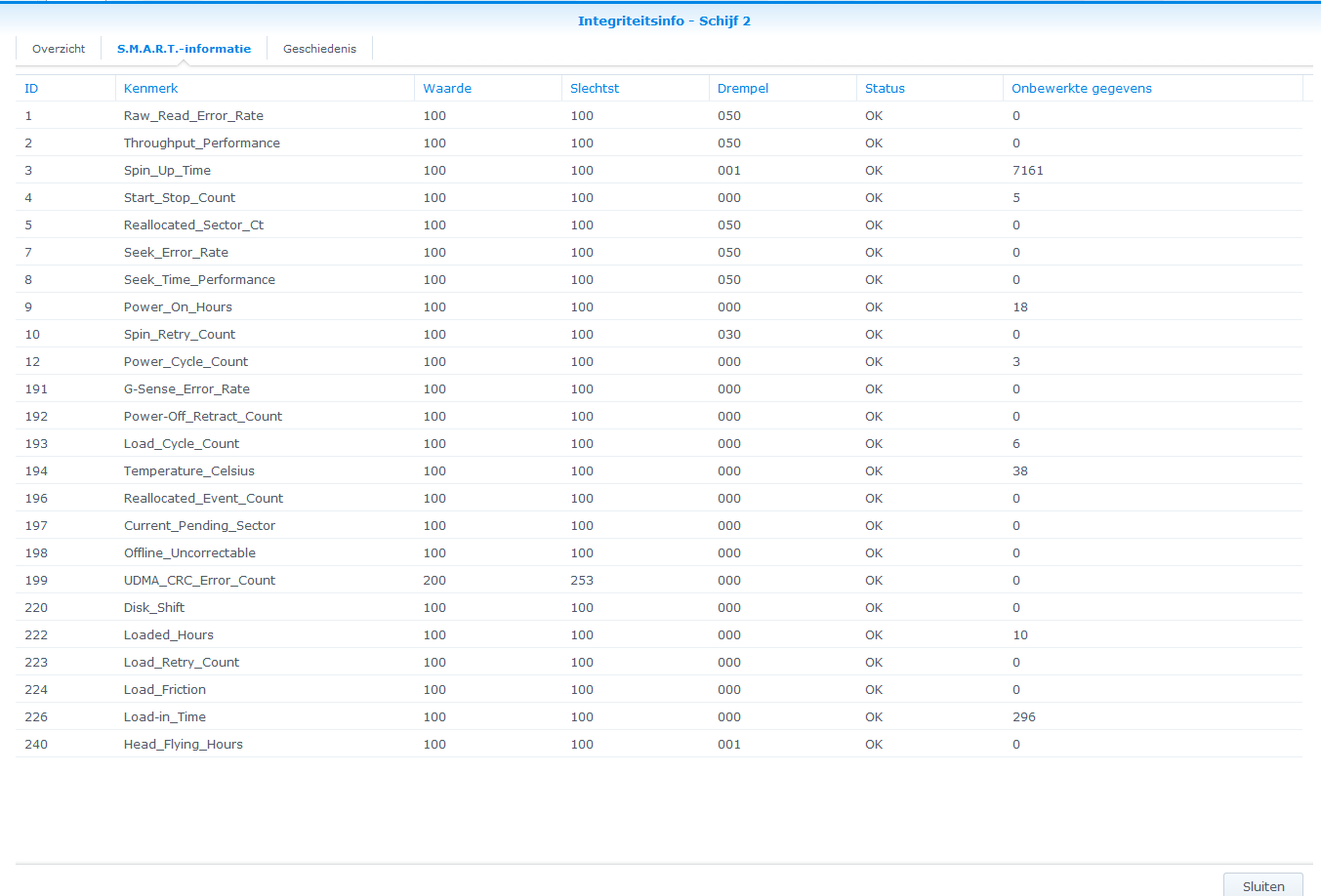Sort by the Kenmerk column header
The width and height of the screenshot is (1321, 896).
[x=150, y=89]
